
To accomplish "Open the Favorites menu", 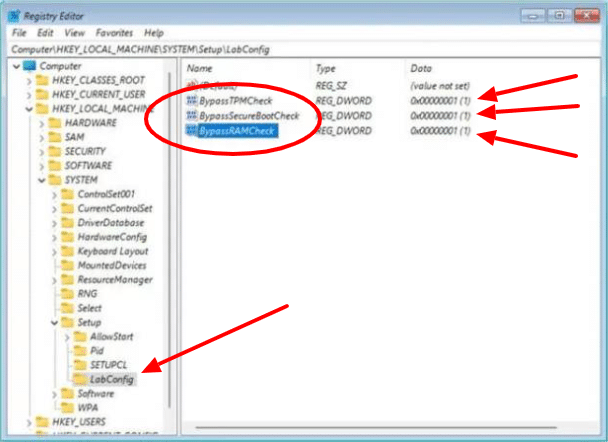I will click(114, 33).
